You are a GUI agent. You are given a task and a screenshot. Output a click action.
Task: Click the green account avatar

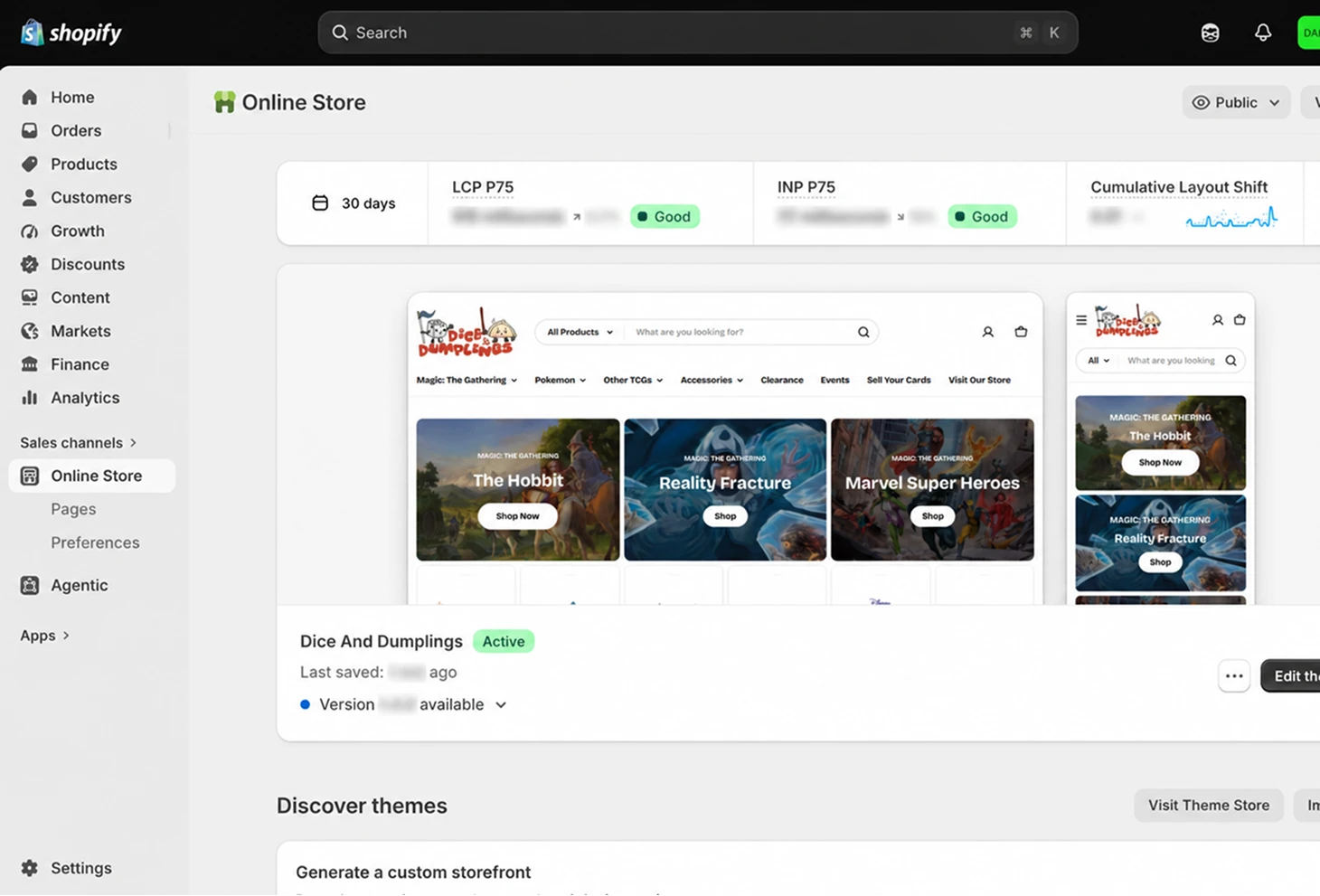1309,33
